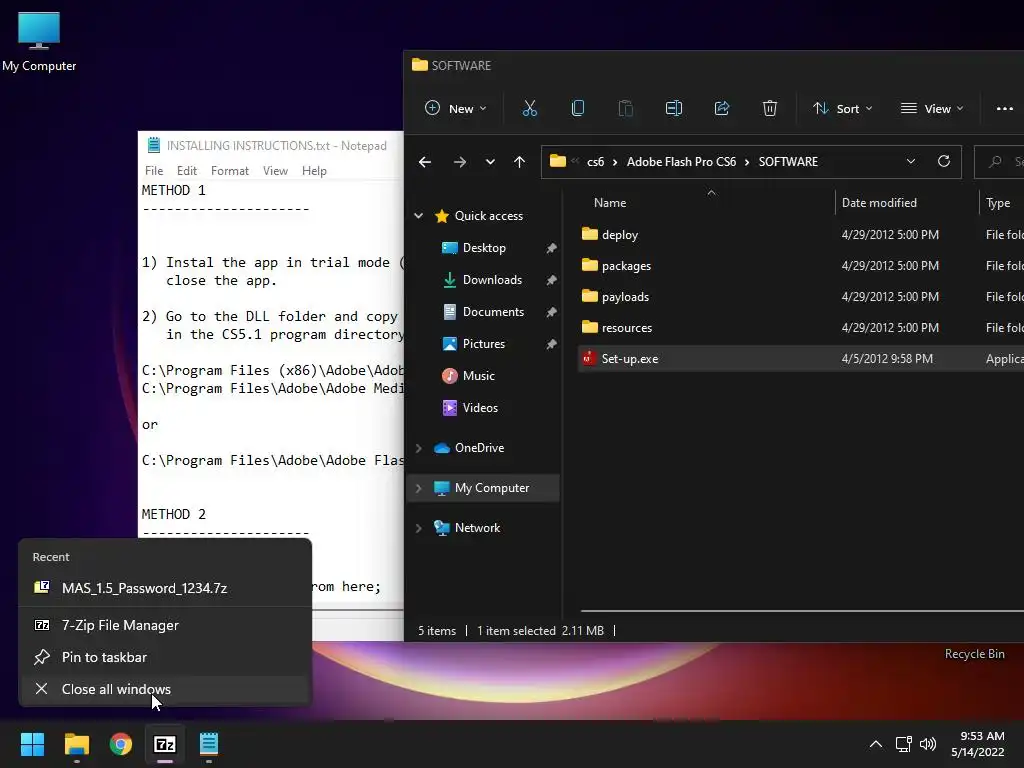Viewport: 1024px width, 768px height.
Task: Open the clock and date flyout
Action: [x=978, y=744]
